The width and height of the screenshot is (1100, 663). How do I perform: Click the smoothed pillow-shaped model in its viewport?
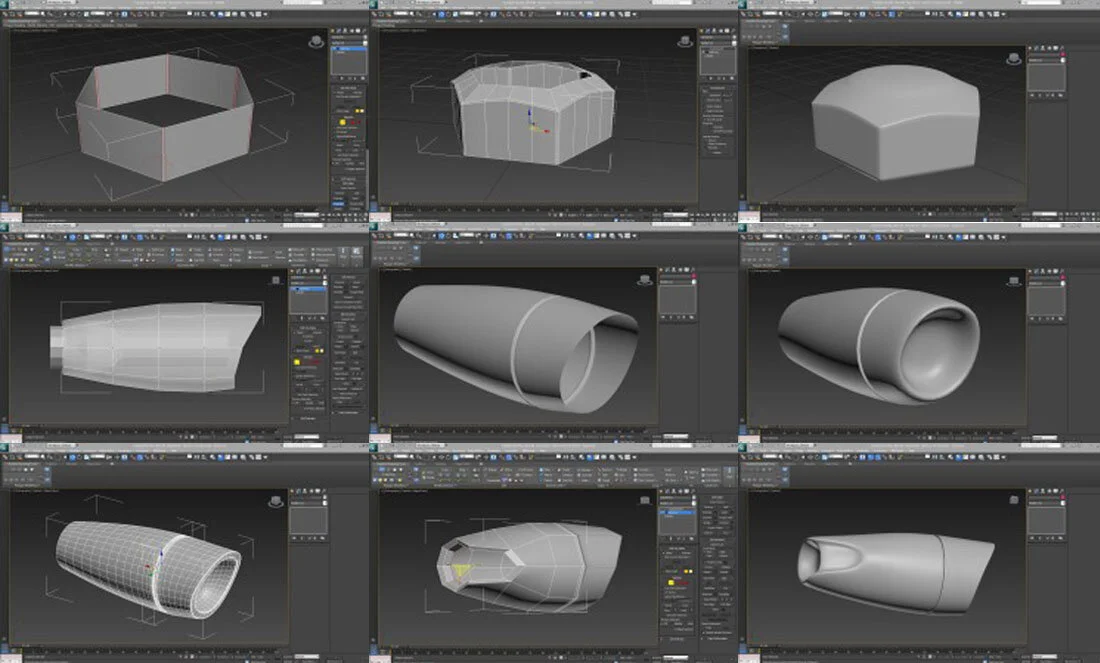[x=896, y=121]
